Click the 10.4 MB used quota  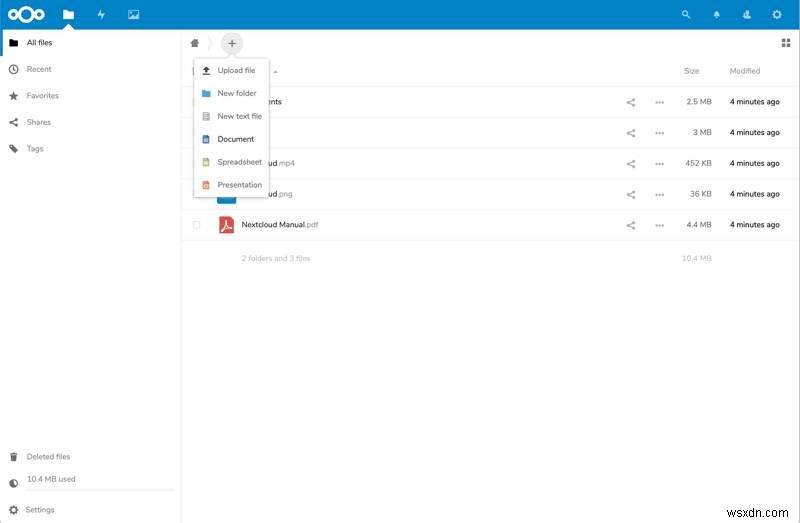[51, 479]
